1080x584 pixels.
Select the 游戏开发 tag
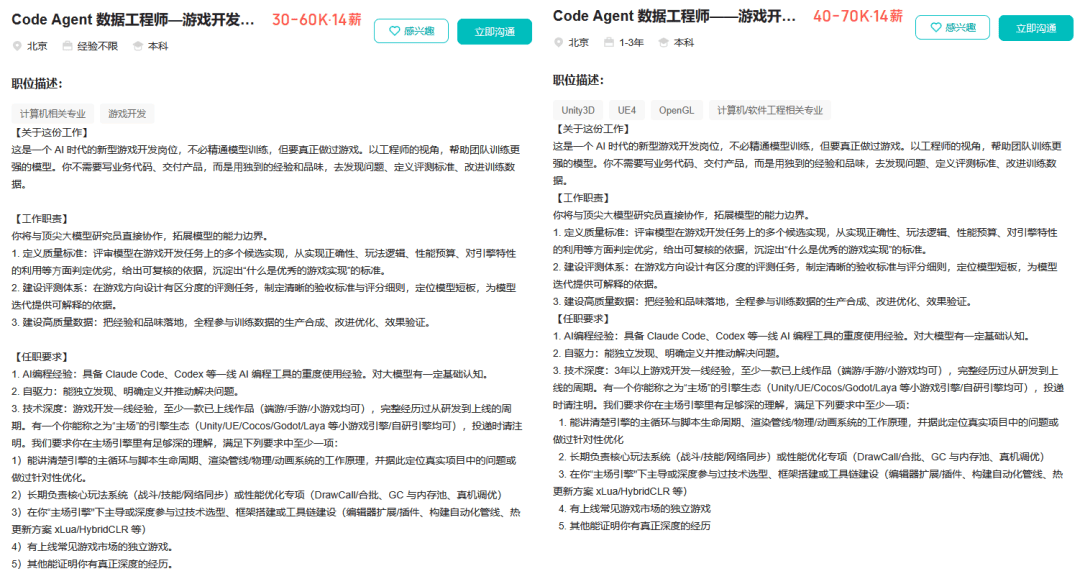coord(127,114)
